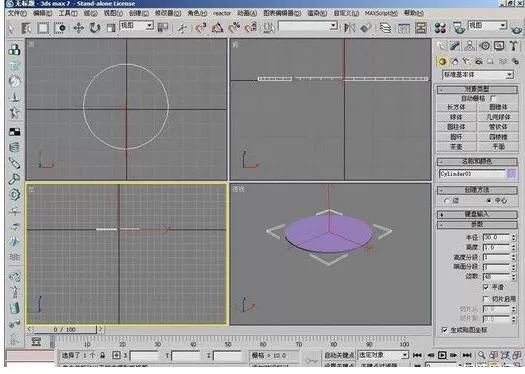The image size is (525, 374).
Task: Click the 长方体 box object button
Action: click(456, 107)
